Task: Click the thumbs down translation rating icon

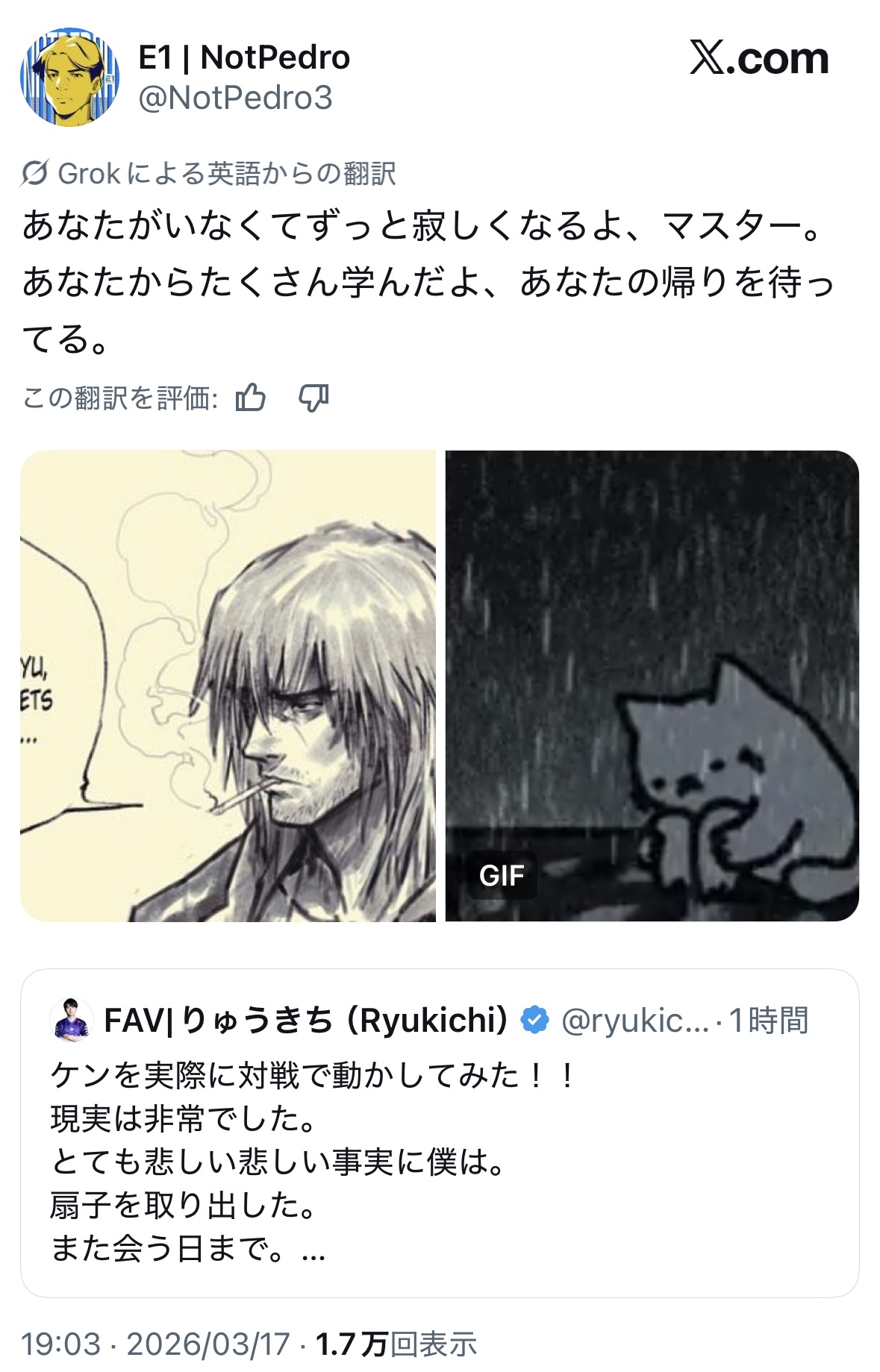Action: point(313,398)
